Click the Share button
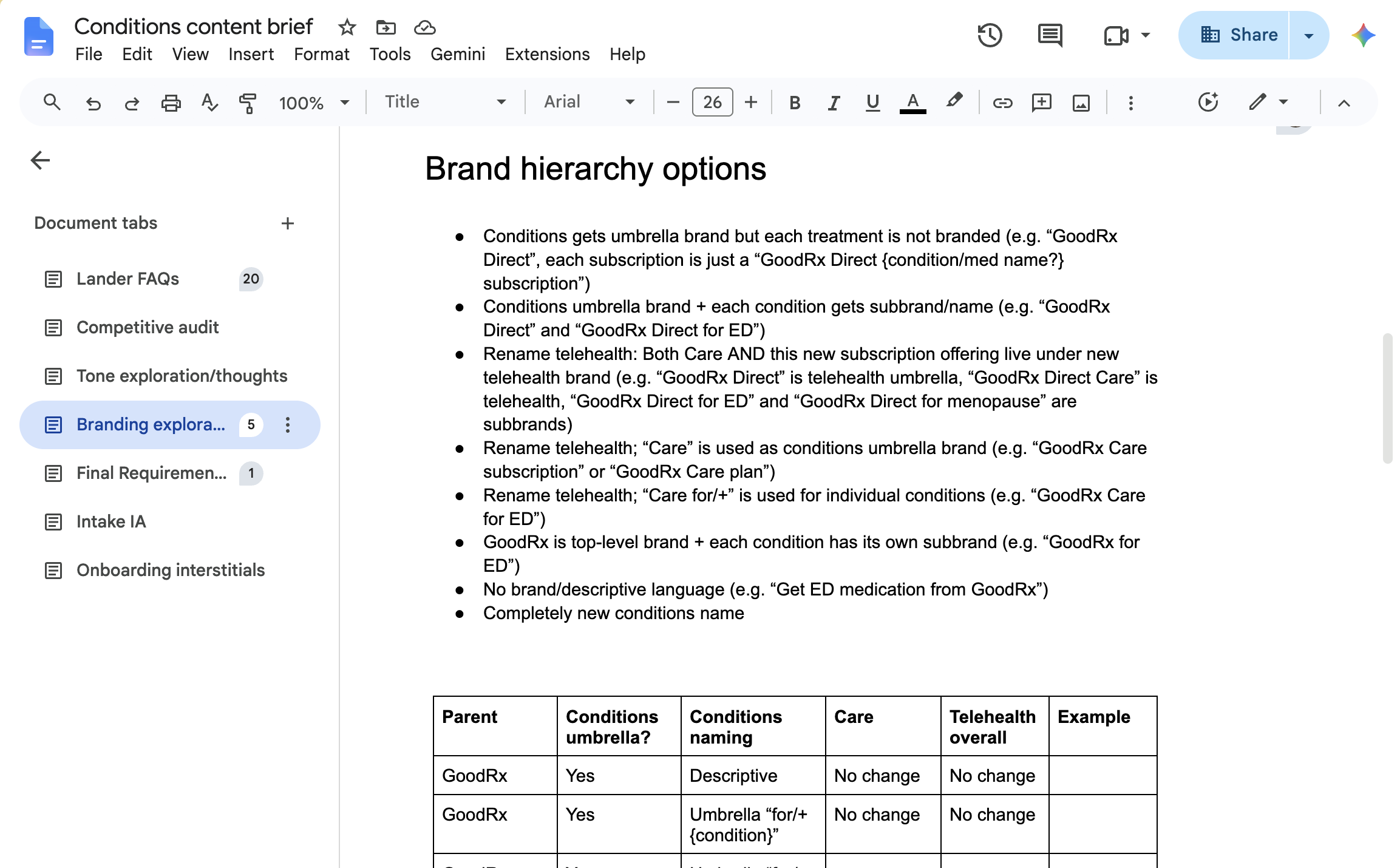The image size is (1400, 868). tap(1234, 35)
